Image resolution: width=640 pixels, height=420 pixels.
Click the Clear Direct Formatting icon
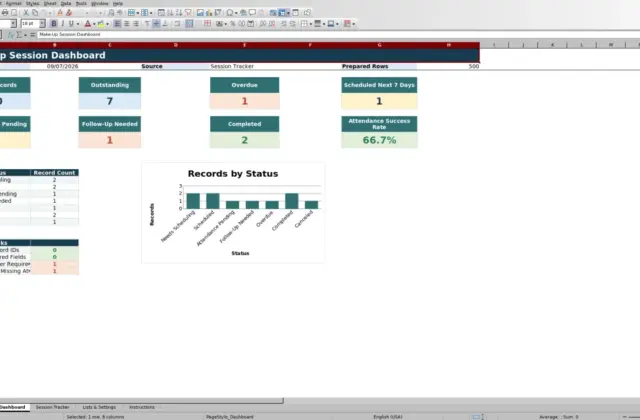(69, 13)
